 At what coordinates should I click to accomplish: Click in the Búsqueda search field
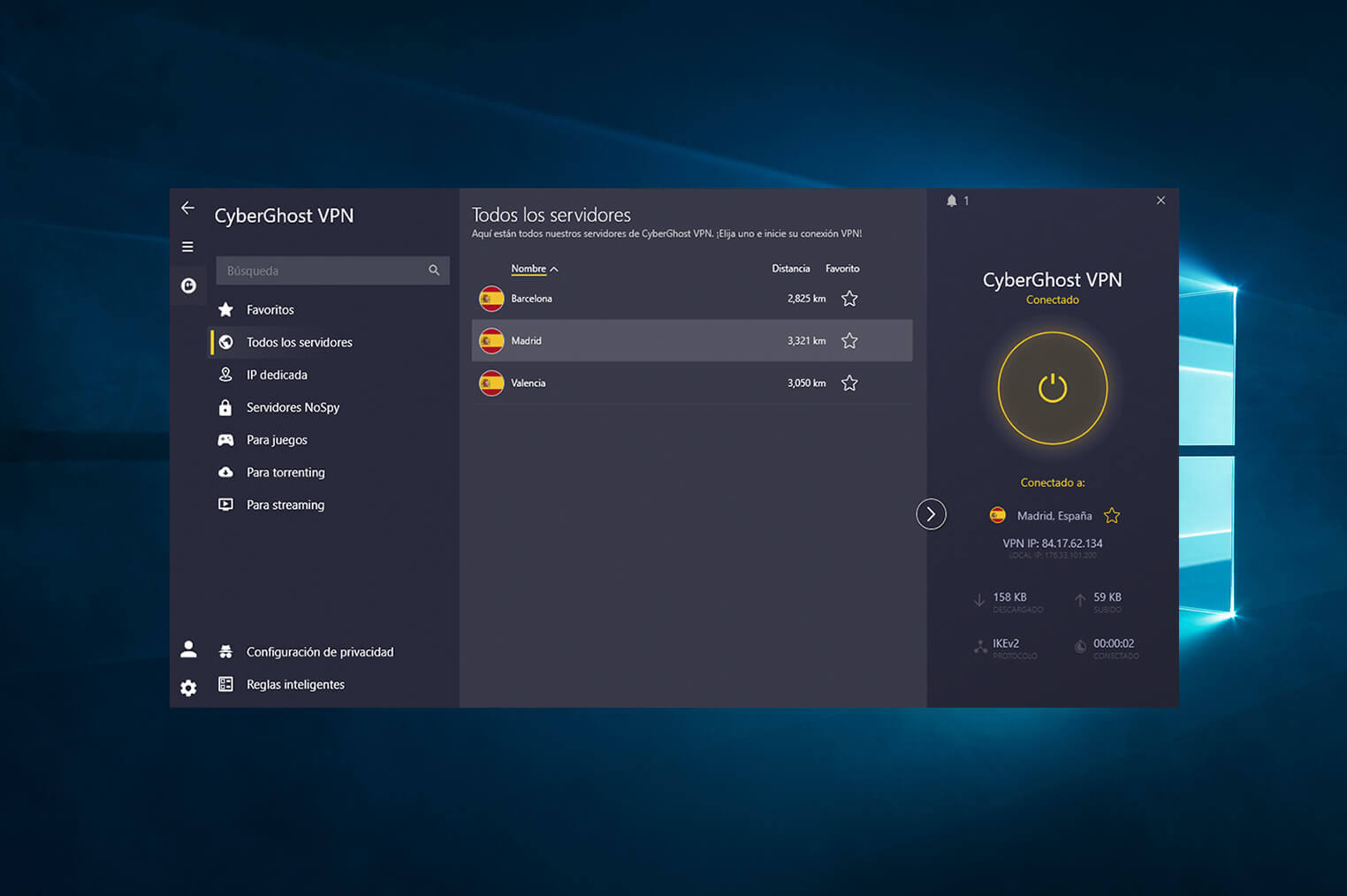[x=332, y=270]
